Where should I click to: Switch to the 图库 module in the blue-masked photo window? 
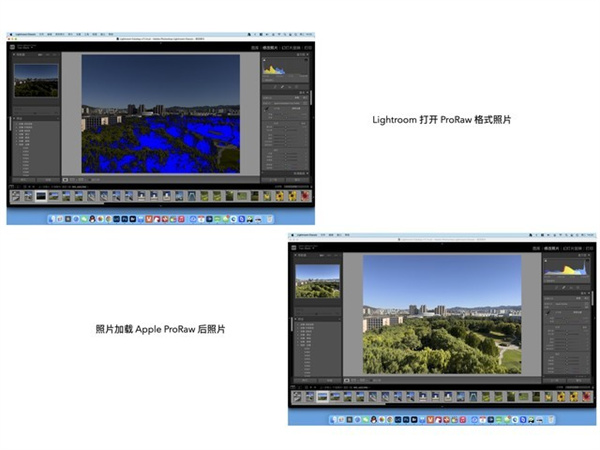click(255, 47)
